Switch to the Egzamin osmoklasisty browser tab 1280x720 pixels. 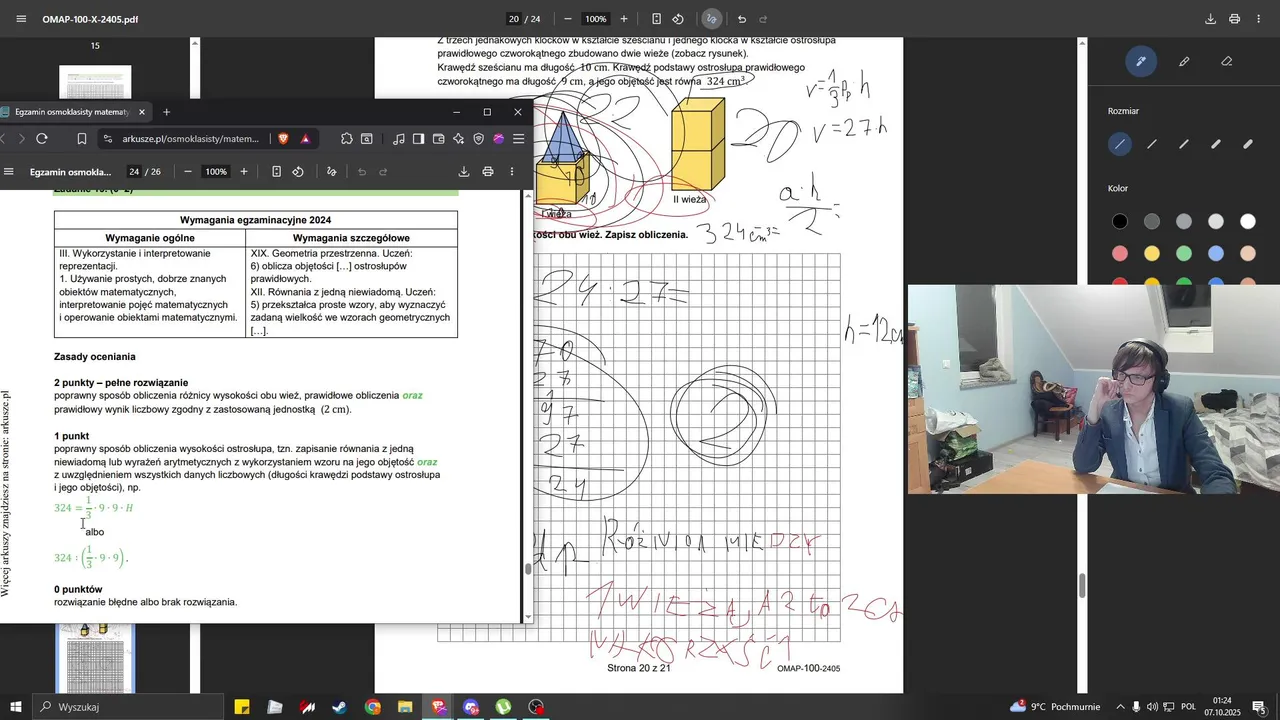[71, 112]
